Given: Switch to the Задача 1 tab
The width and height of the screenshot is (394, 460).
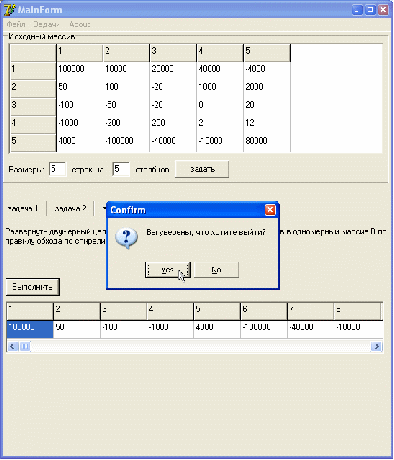Looking at the screenshot, I should coord(23,209).
